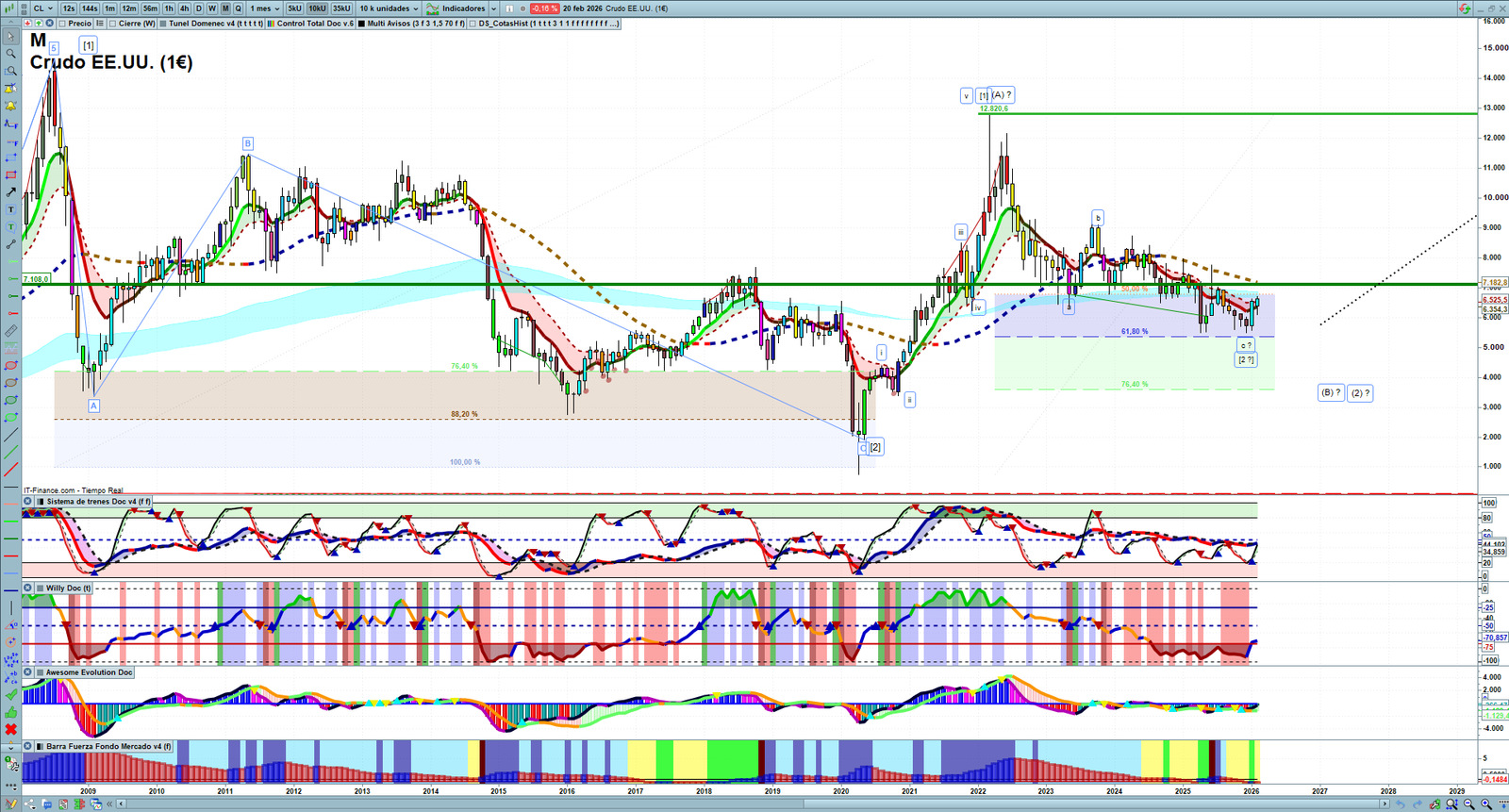
Task: Select the red diagonal line tool
Action: [x=10, y=470]
